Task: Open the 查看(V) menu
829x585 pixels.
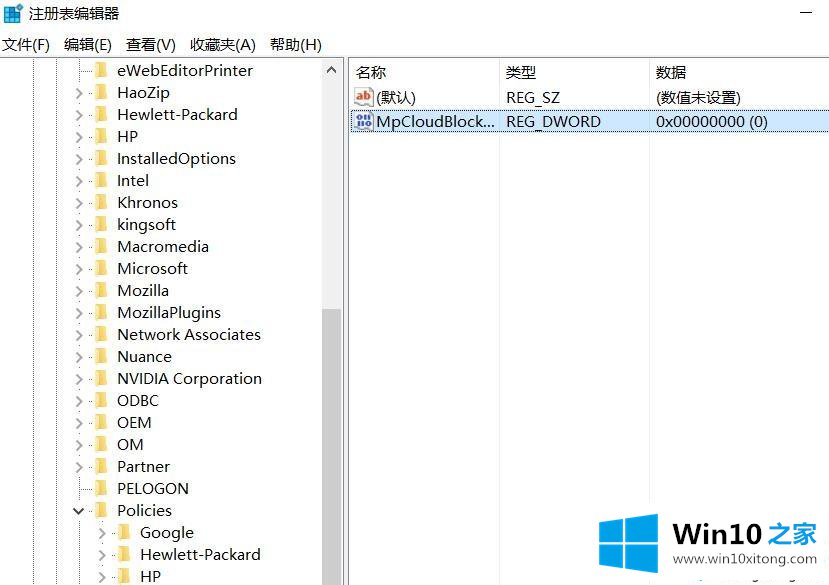Action: (x=151, y=45)
